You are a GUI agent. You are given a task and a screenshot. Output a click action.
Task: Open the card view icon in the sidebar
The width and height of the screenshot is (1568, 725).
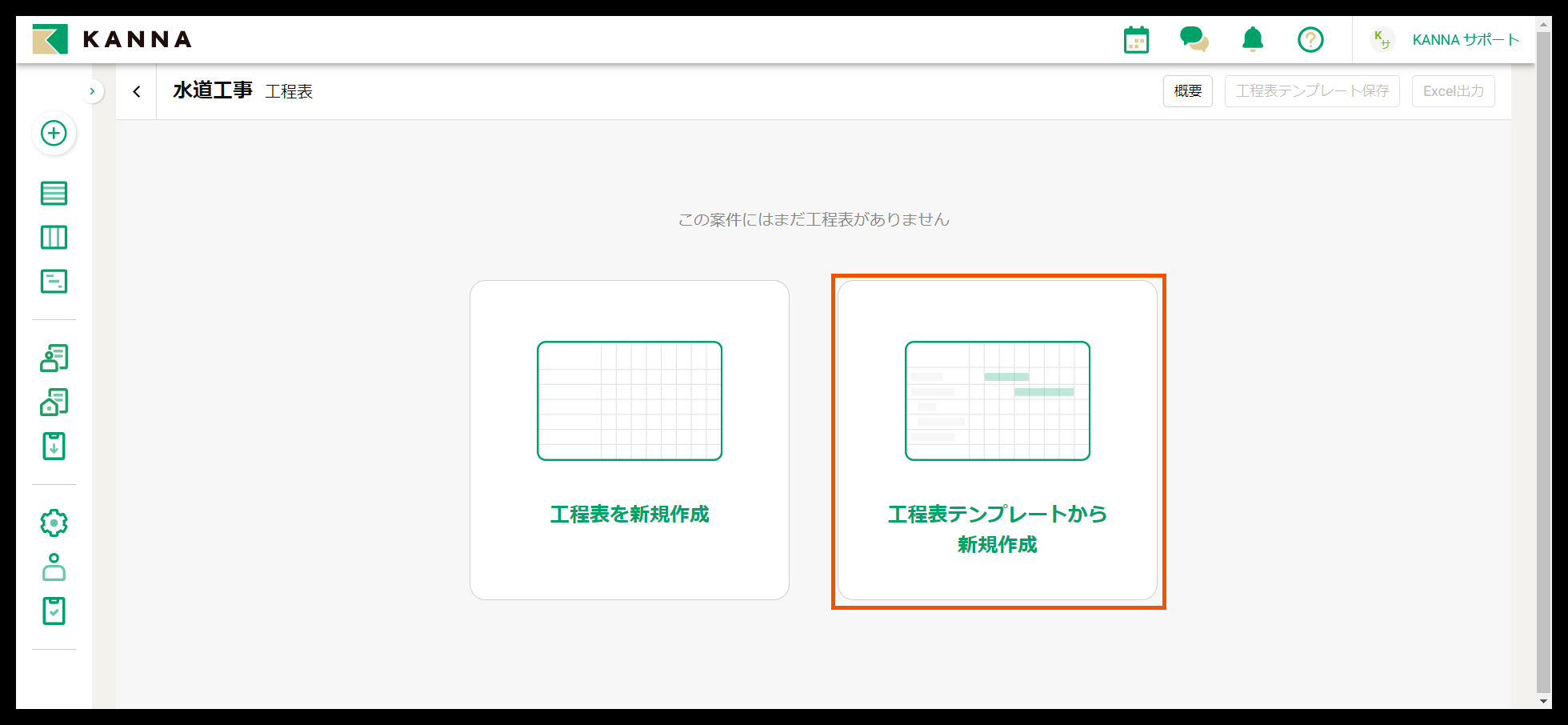[x=54, y=281]
